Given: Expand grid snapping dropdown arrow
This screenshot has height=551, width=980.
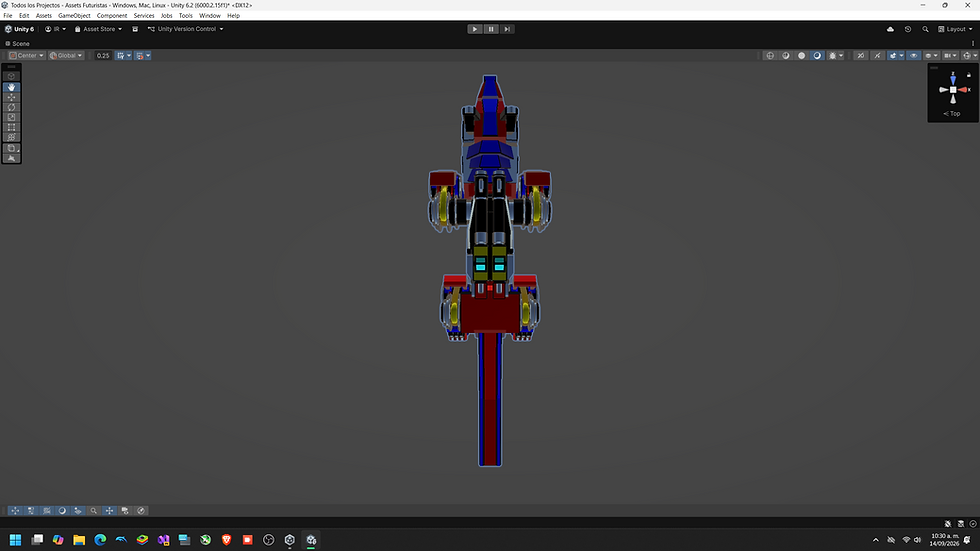Looking at the screenshot, I should pyautogui.click(x=129, y=56).
